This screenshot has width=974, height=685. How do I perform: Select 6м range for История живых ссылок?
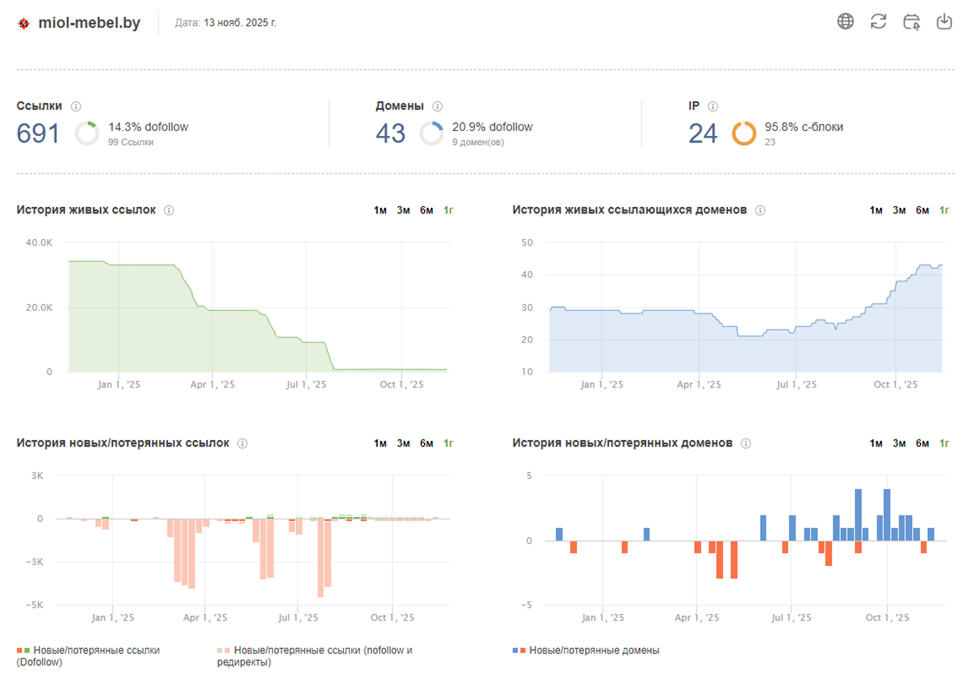426,211
